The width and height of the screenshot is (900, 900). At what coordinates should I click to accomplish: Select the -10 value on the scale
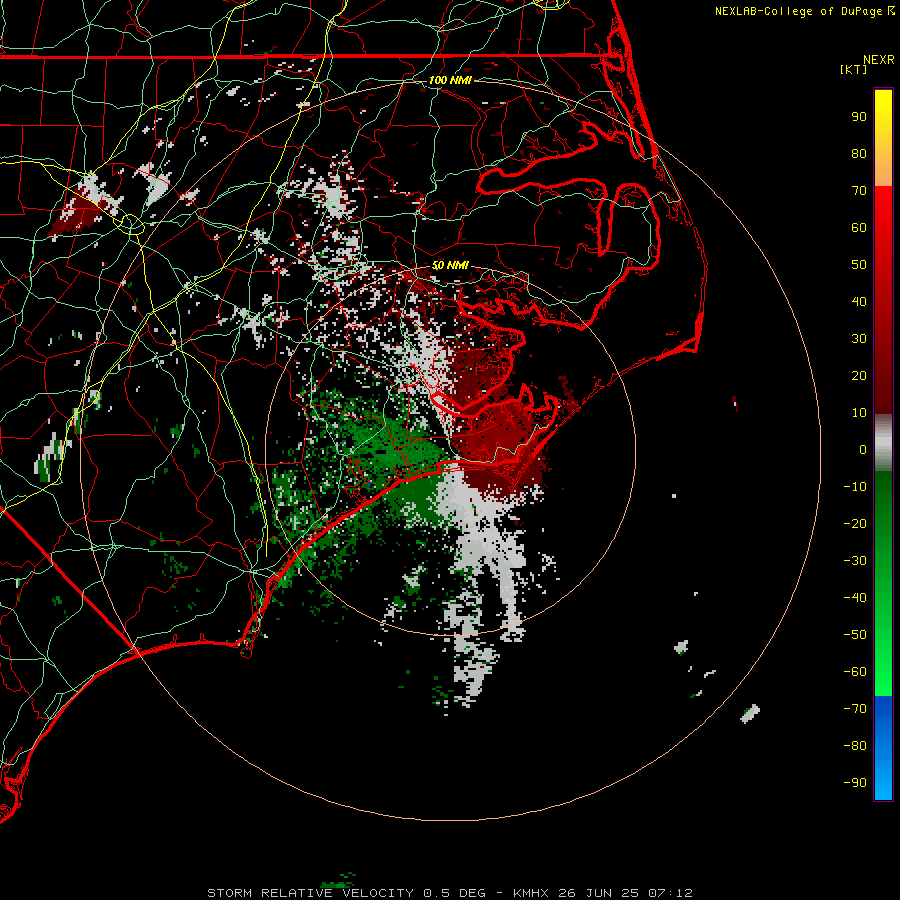click(x=855, y=487)
